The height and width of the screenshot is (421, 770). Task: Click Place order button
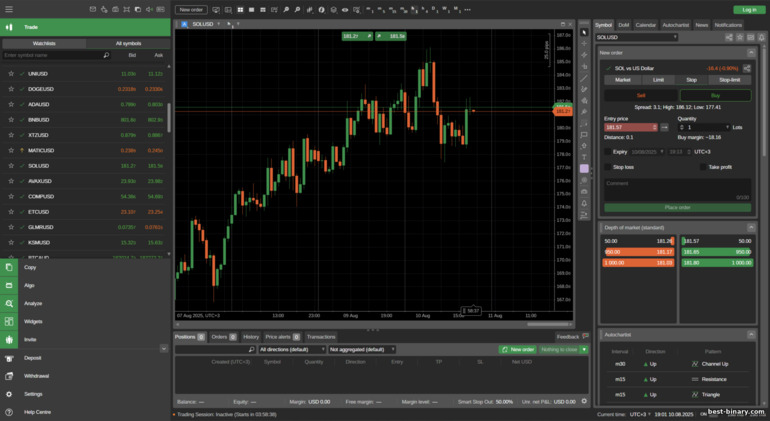[677, 208]
